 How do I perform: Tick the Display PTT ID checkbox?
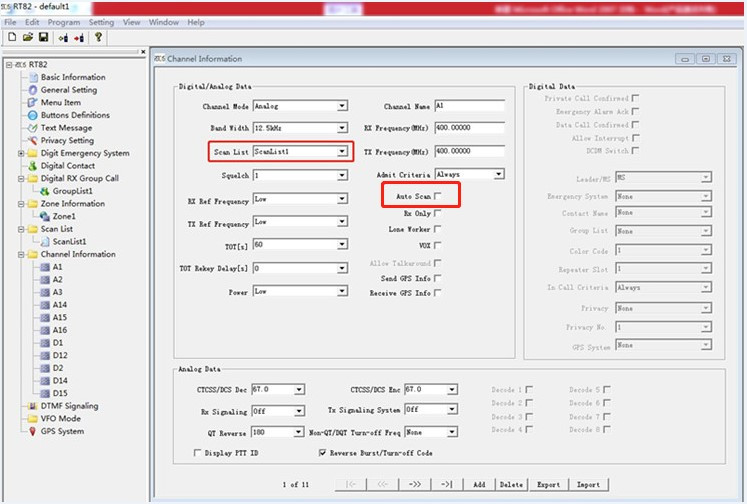(x=197, y=453)
